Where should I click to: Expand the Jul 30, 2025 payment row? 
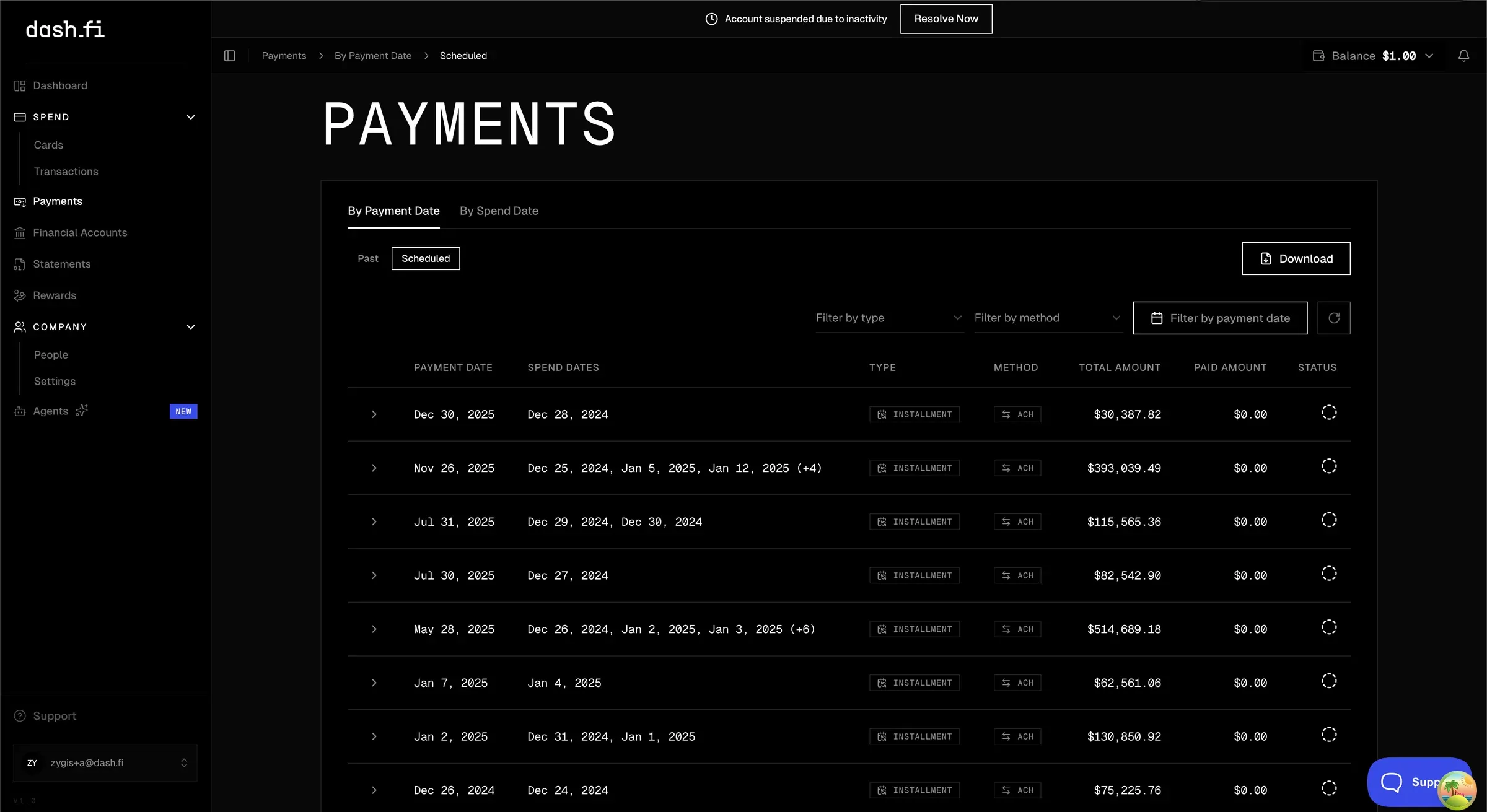[374, 575]
